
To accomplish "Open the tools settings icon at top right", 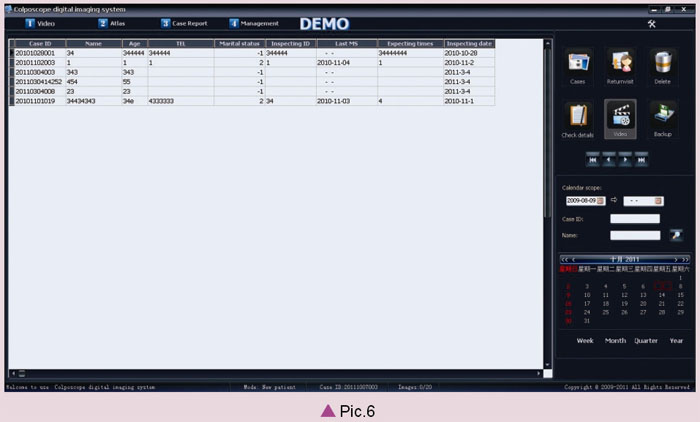I will click(x=652, y=24).
